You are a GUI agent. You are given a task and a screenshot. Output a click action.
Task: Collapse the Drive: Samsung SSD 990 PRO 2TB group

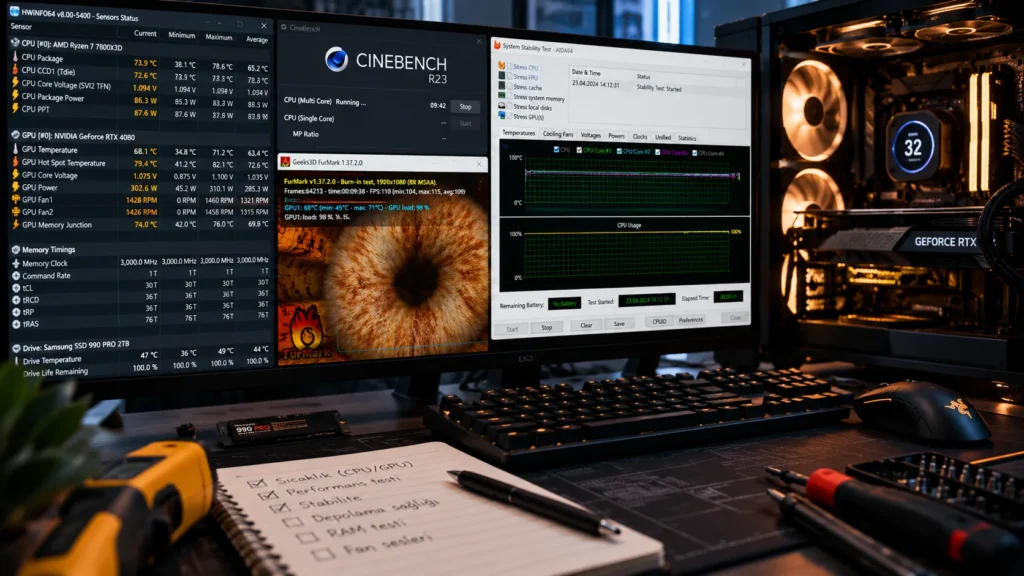pos(16,347)
